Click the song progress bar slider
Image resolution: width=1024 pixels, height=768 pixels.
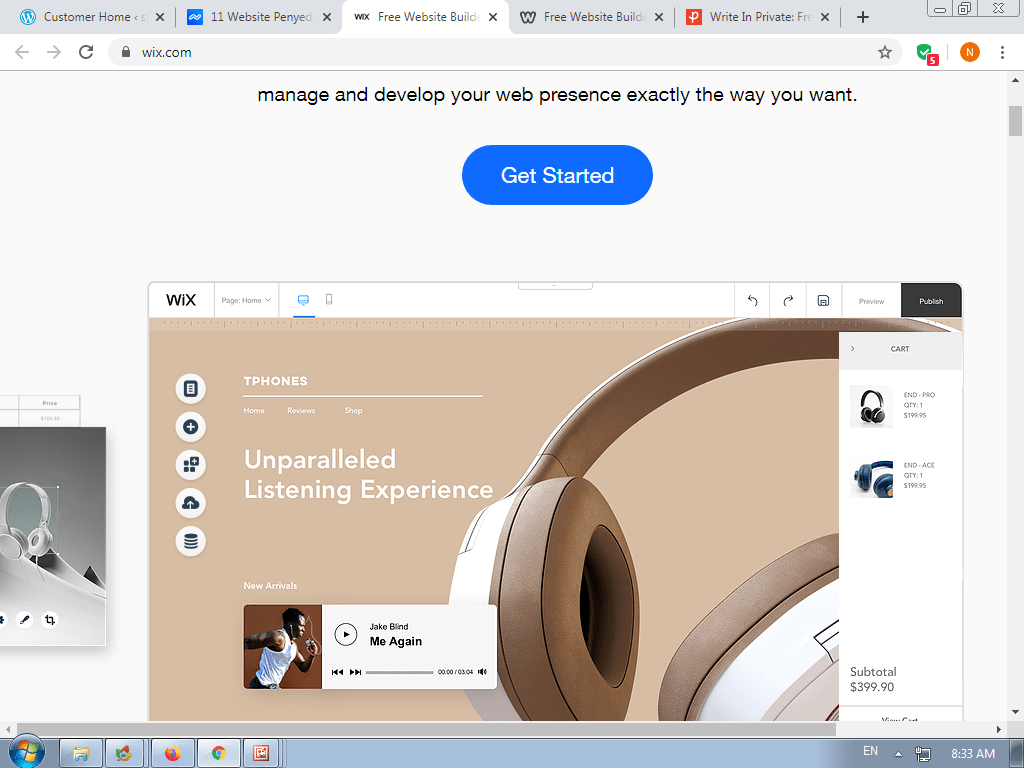pyautogui.click(x=399, y=672)
